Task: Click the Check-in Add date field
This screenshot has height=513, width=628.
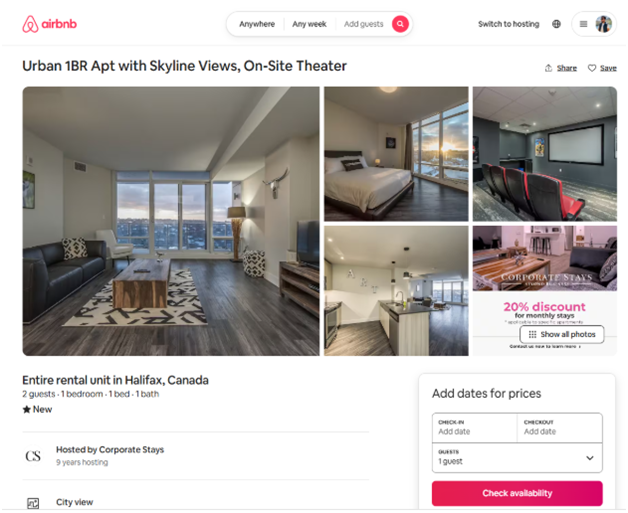Action: [475, 428]
